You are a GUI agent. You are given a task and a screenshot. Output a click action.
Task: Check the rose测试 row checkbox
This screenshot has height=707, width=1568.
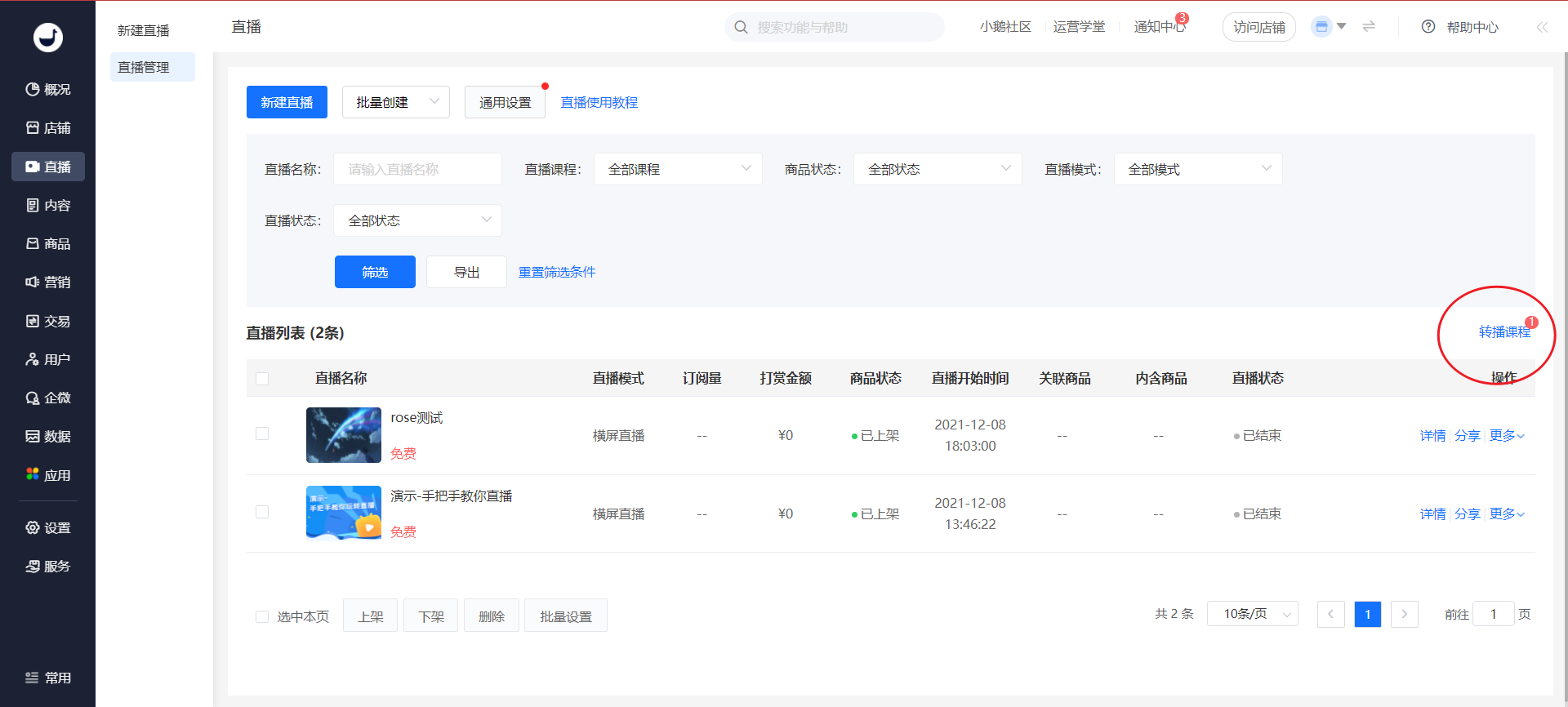tap(262, 434)
